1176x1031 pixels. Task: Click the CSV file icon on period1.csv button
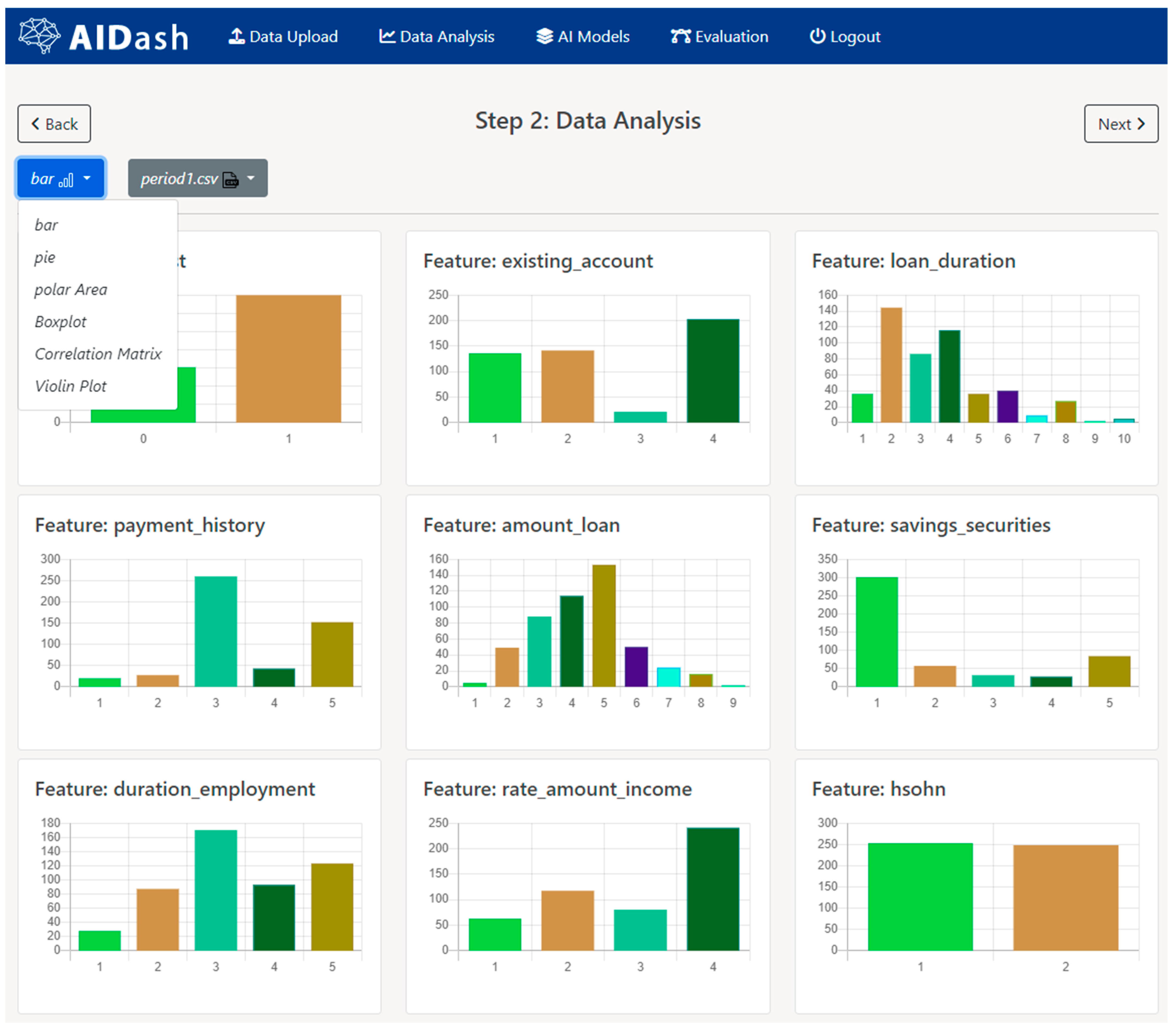tap(231, 179)
